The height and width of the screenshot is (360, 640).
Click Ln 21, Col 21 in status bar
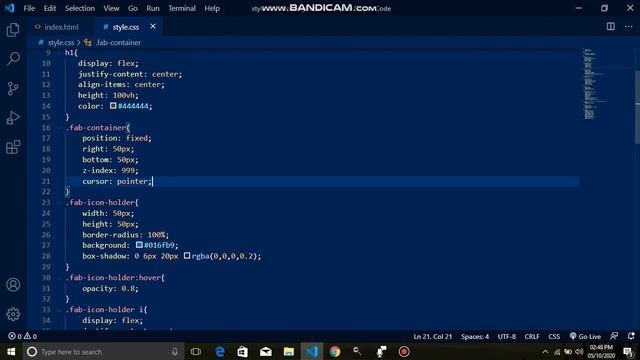click(x=433, y=336)
